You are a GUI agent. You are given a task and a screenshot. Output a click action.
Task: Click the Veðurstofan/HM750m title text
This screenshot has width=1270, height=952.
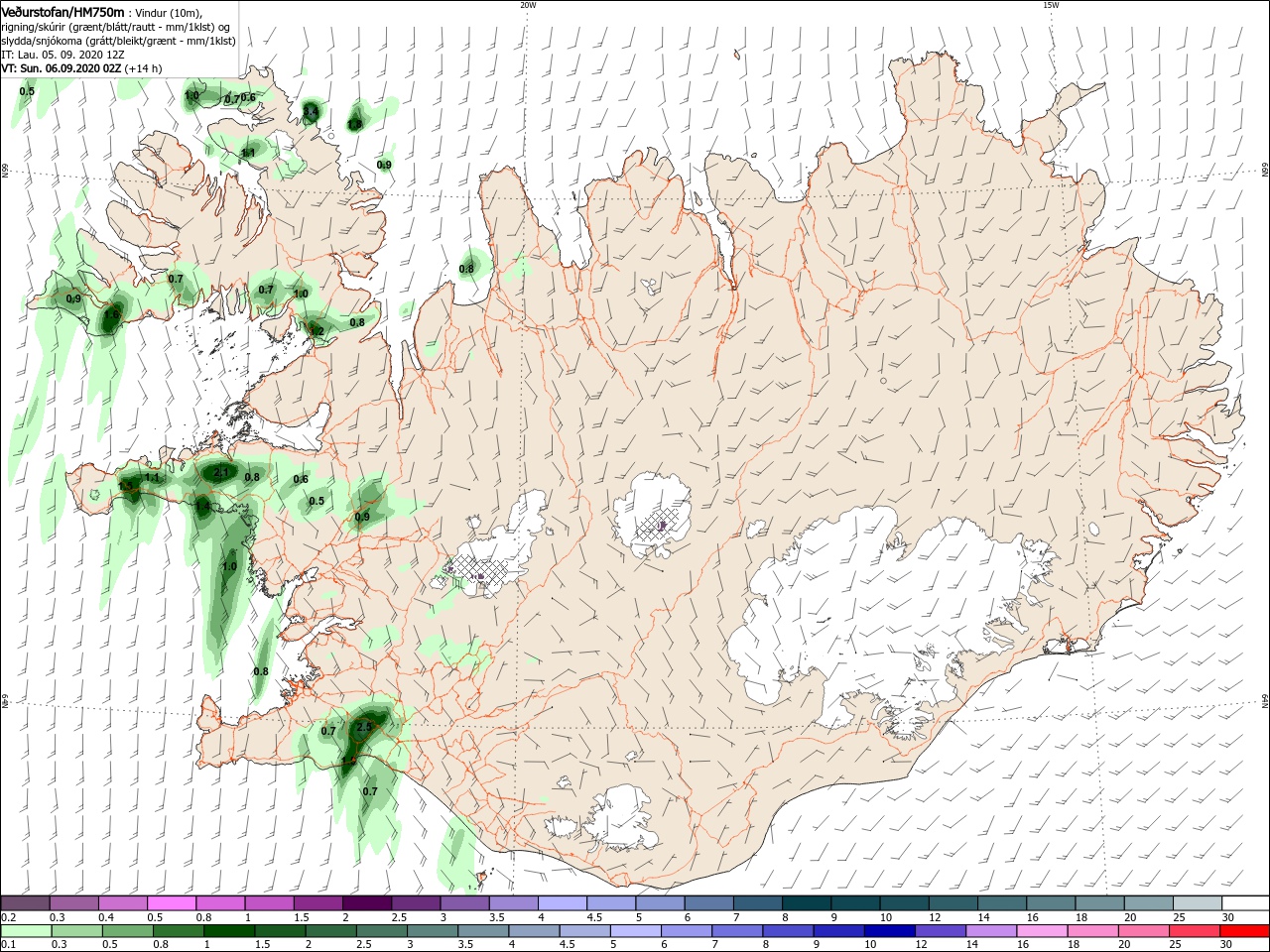pos(63,12)
